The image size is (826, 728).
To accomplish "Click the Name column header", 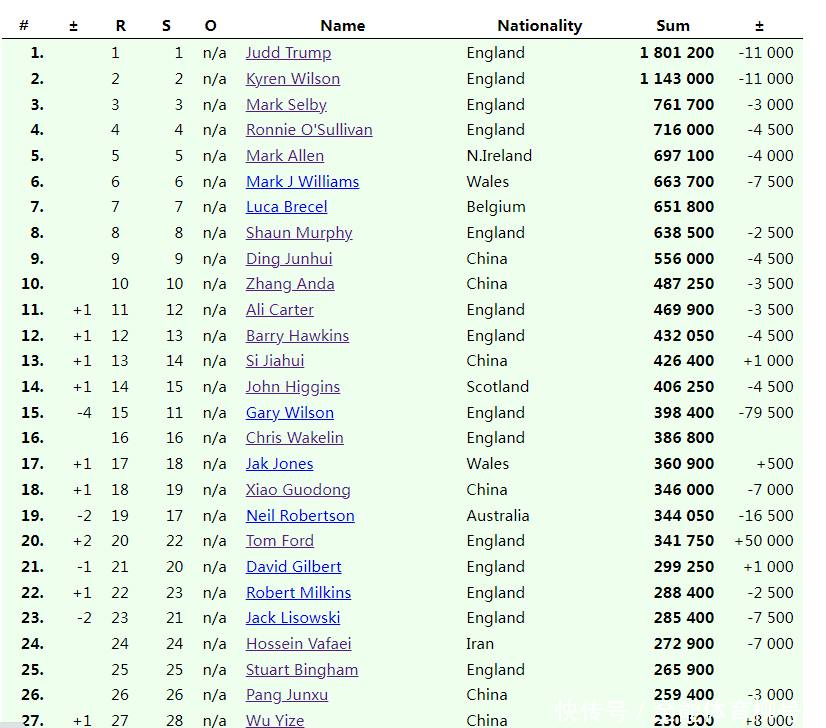I will 343,26.
